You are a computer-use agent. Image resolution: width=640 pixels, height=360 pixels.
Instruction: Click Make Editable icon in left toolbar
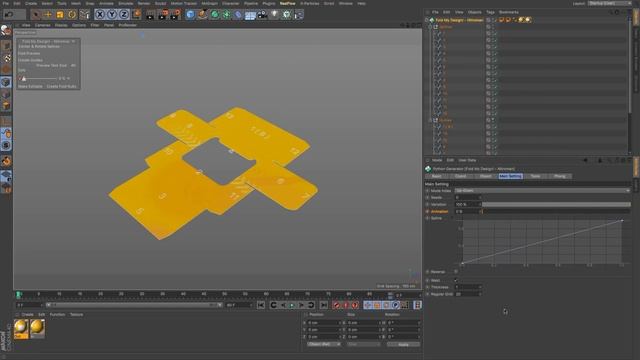pyautogui.click(x=6, y=31)
